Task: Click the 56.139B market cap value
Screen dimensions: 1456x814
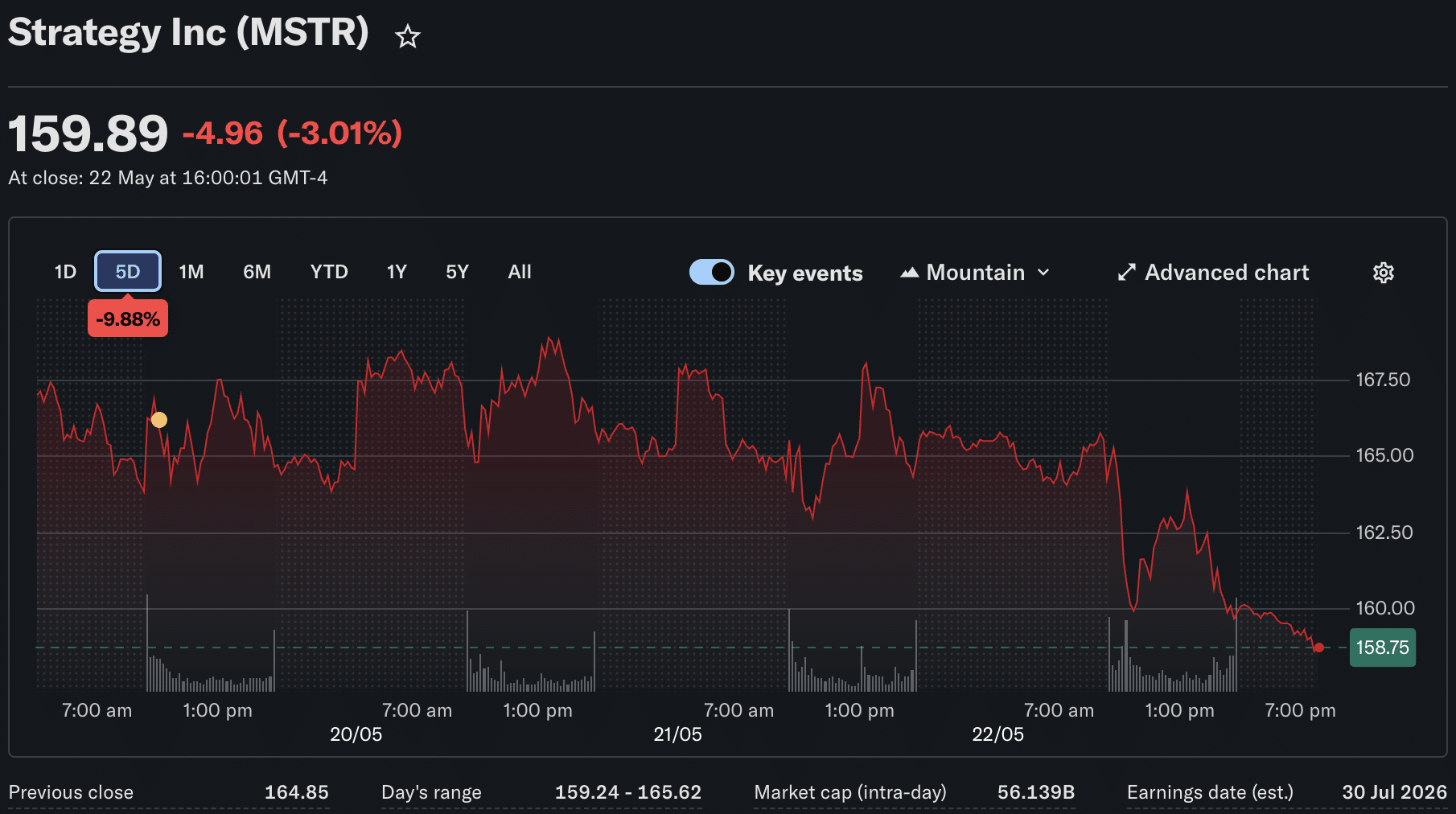Action: [1036, 792]
